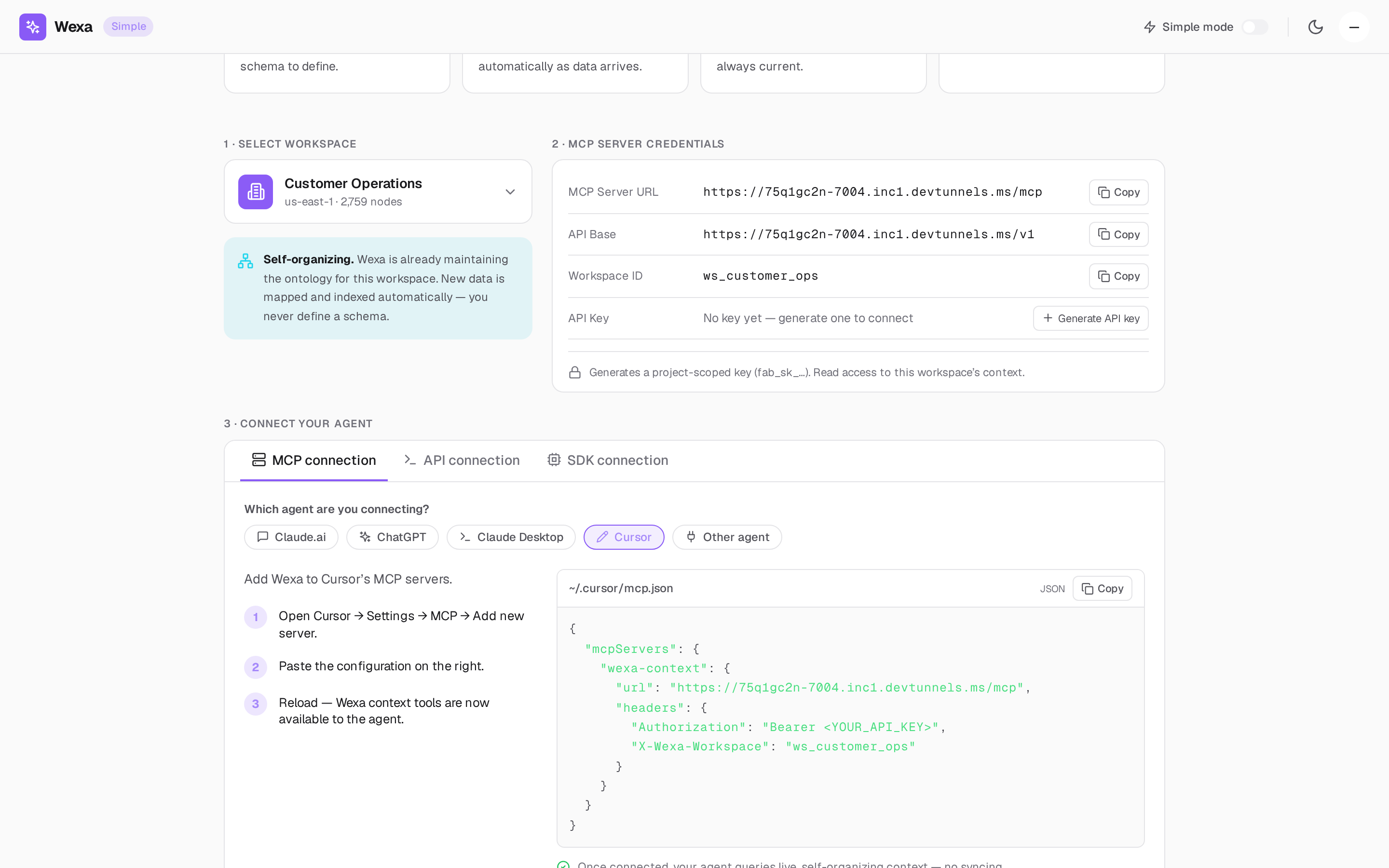The image size is (1389, 868).
Task: Click the lightning bolt Simple mode icon
Action: click(x=1149, y=27)
